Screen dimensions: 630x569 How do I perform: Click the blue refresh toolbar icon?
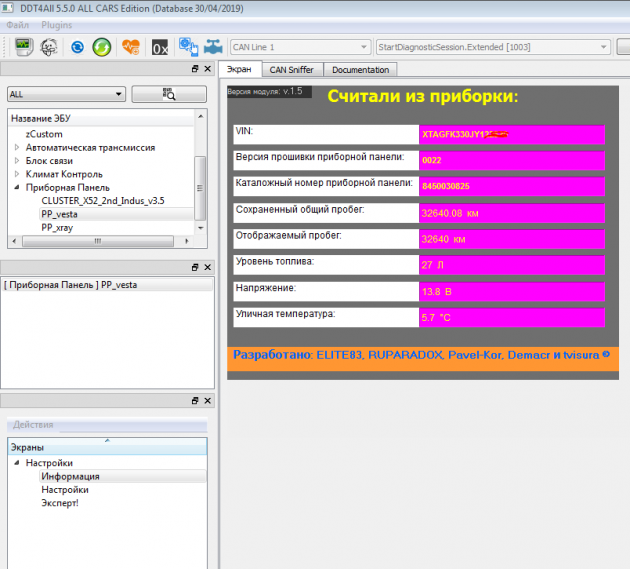78,47
